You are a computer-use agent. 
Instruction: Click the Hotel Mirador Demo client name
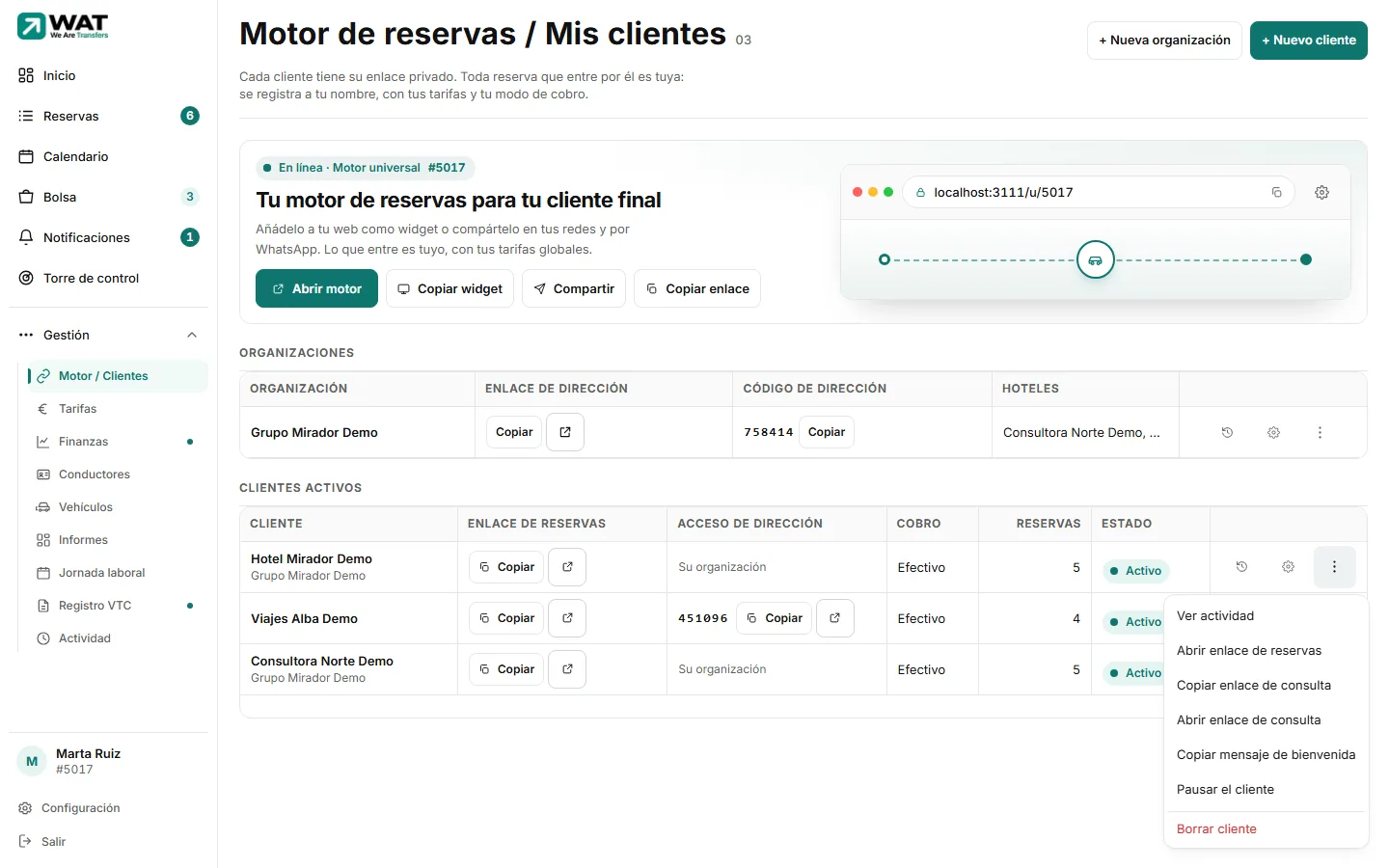pos(312,558)
